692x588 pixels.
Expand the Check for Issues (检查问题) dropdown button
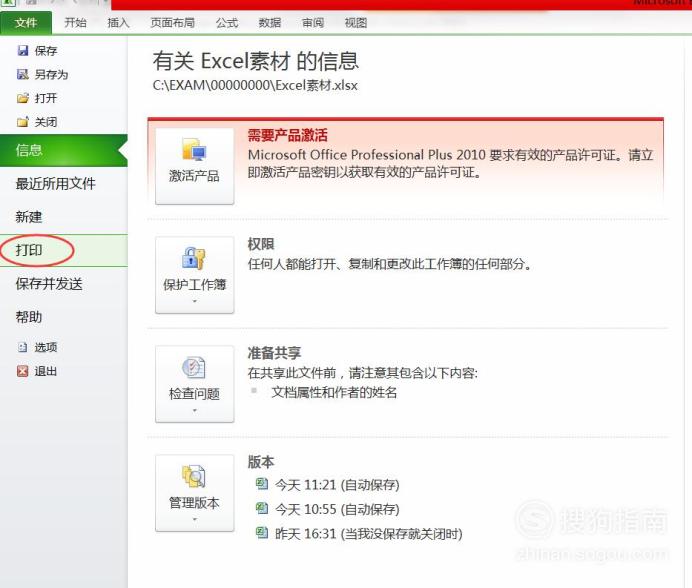coord(195,384)
